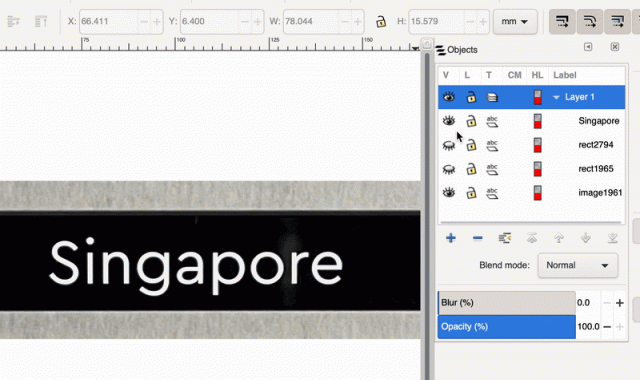The image size is (640, 380).
Task: Collapse the Layer 1 tree expander
Action: coord(556,97)
